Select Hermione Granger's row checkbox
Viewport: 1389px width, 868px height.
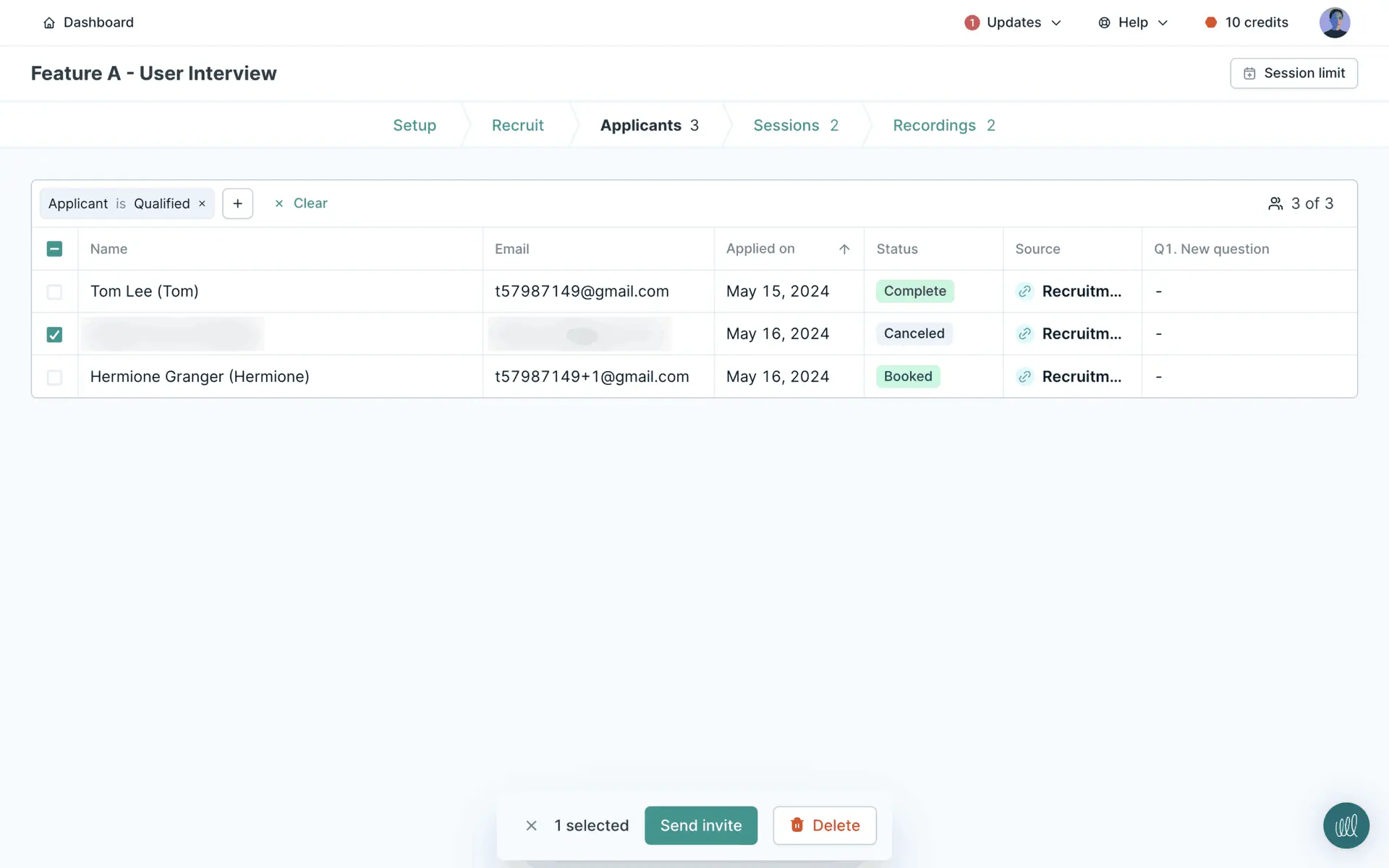(x=54, y=377)
